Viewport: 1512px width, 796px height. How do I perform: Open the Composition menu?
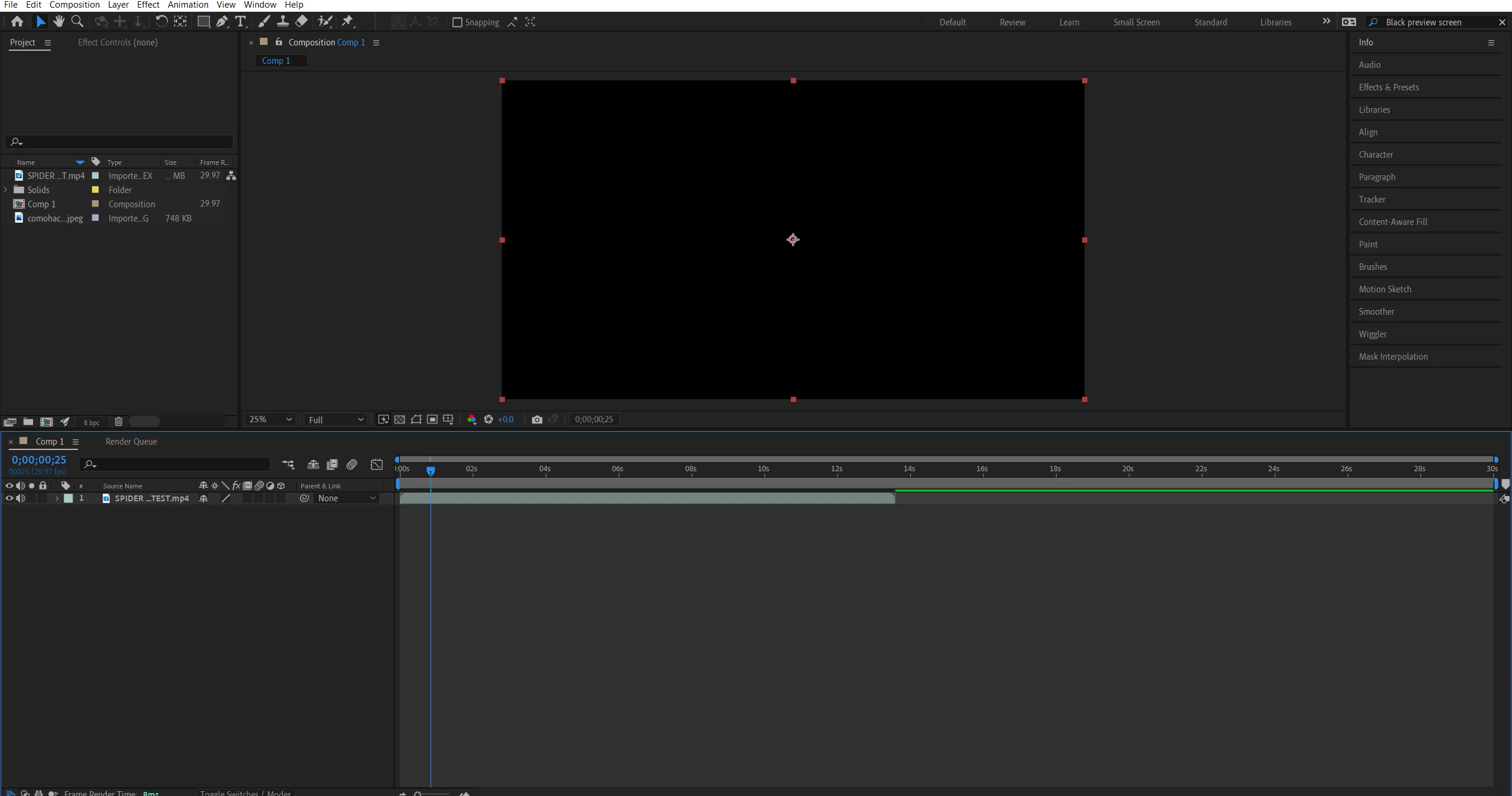click(x=74, y=5)
